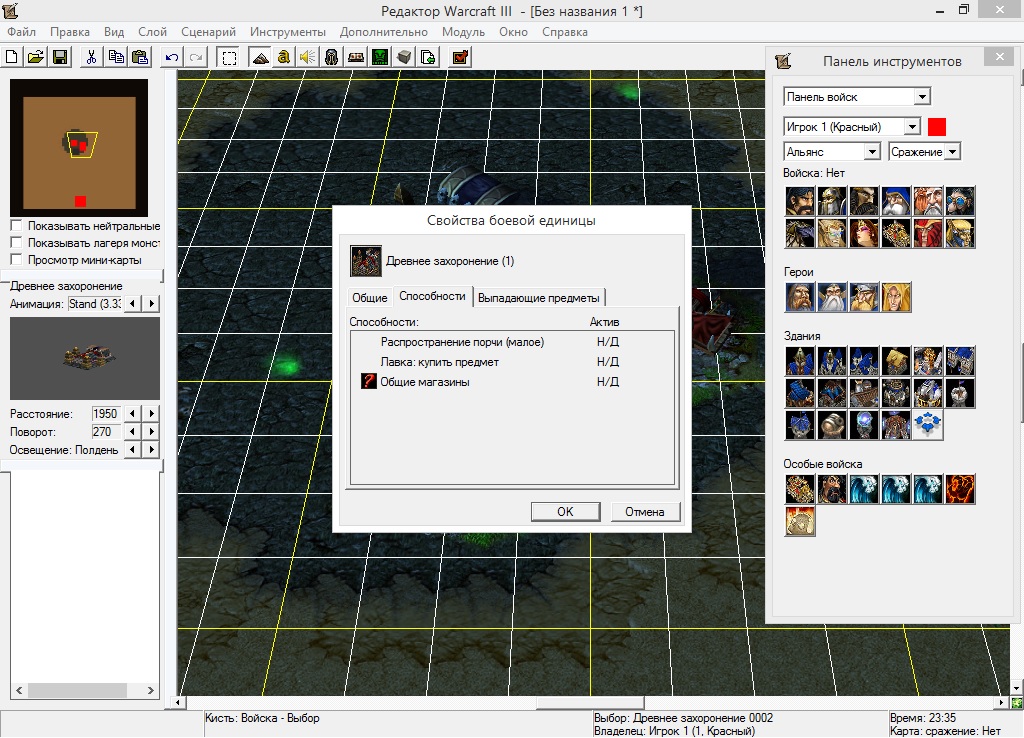Select the Archmage hero icon
The width and height of the screenshot is (1024, 738).
click(x=832, y=297)
